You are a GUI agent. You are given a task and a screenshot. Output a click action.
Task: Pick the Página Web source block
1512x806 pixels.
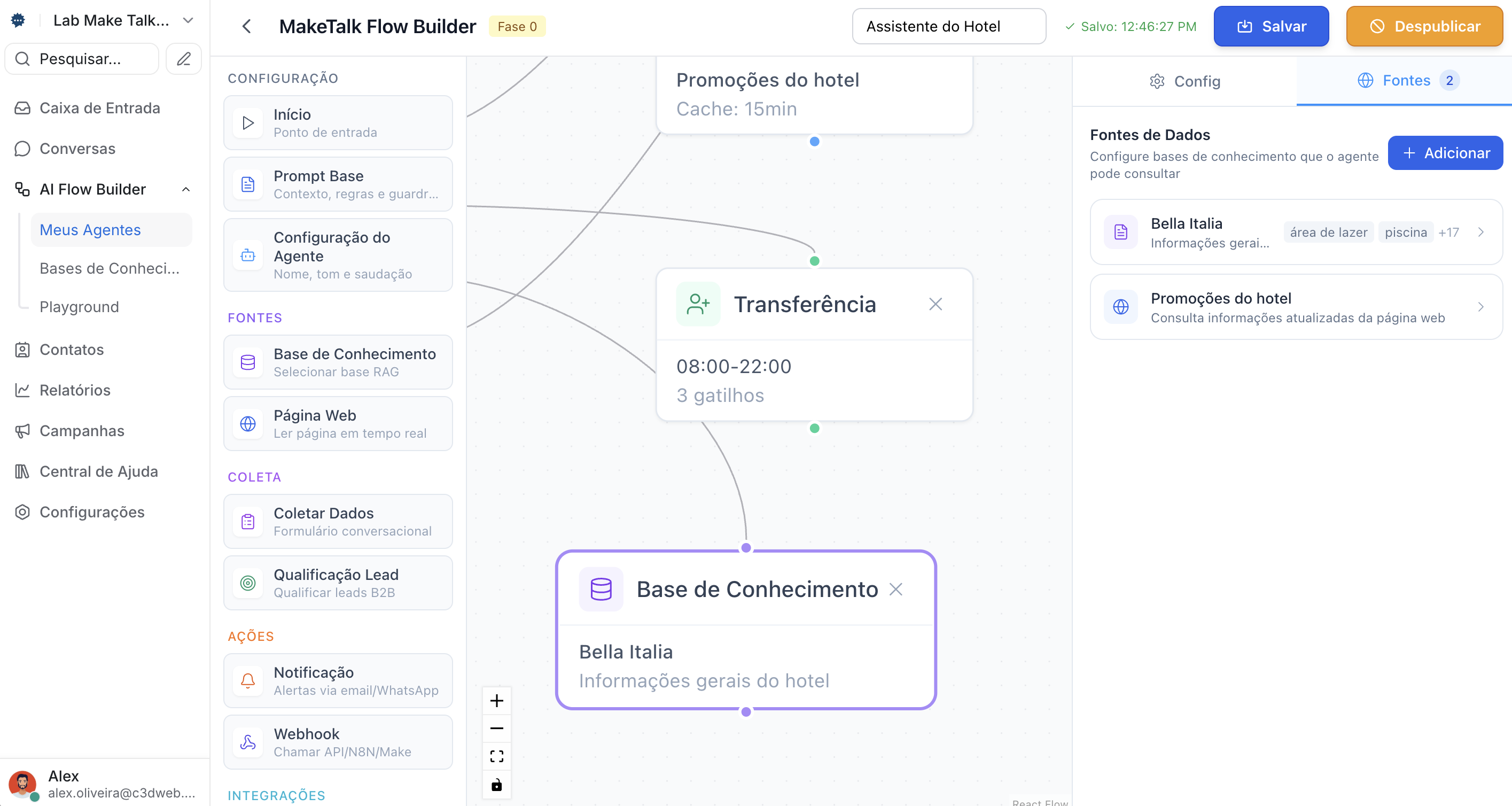[338, 424]
